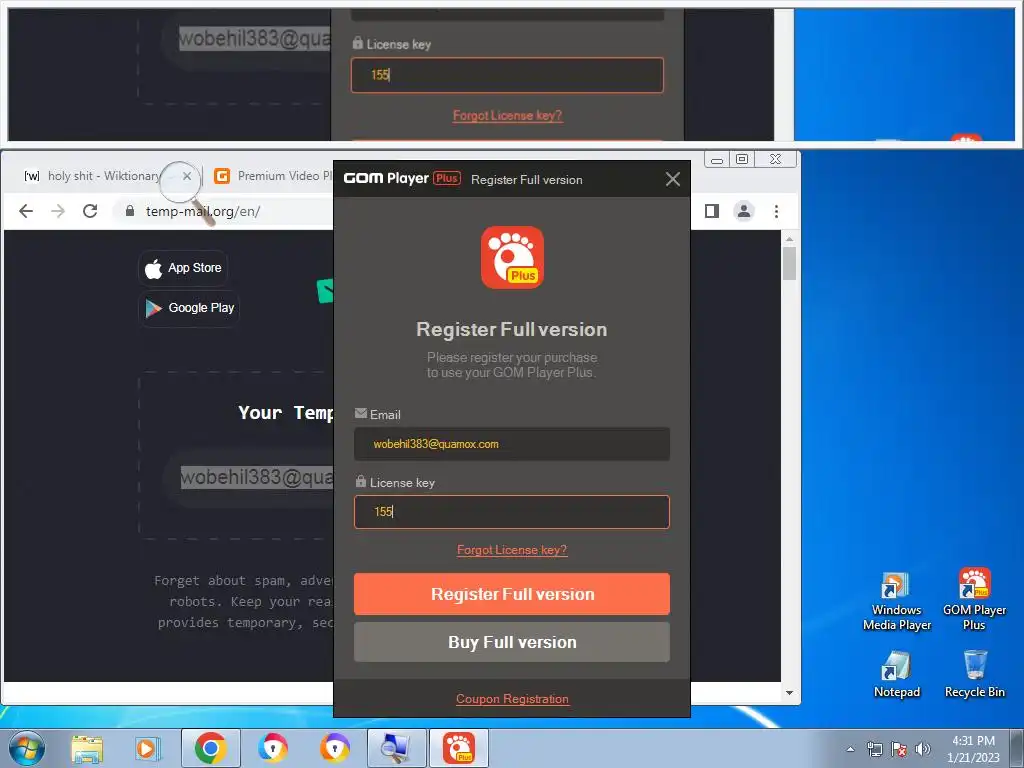Image resolution: width=1024 pixels, height=768 pixels.
Task: Click the App Store badge
Action: (183, 268)
